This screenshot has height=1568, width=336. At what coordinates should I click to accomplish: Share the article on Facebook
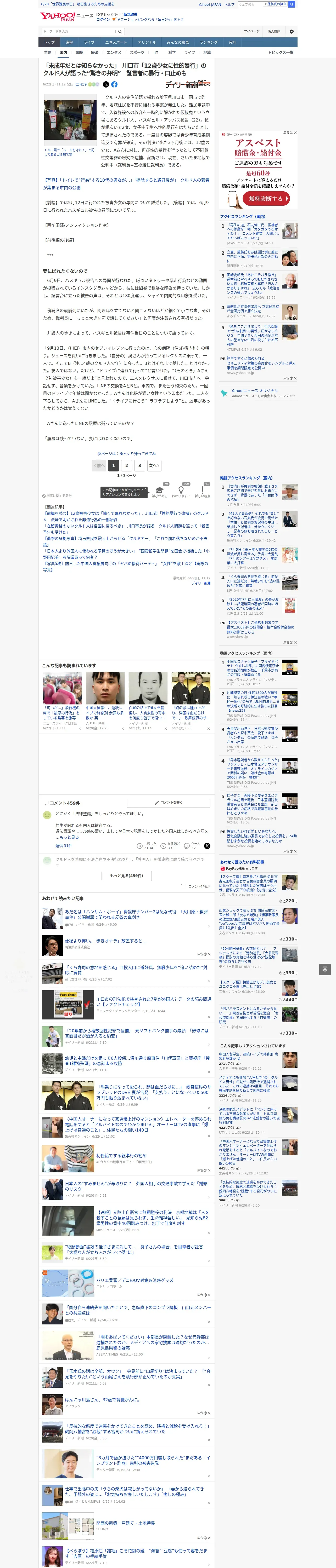pos(114,85)
